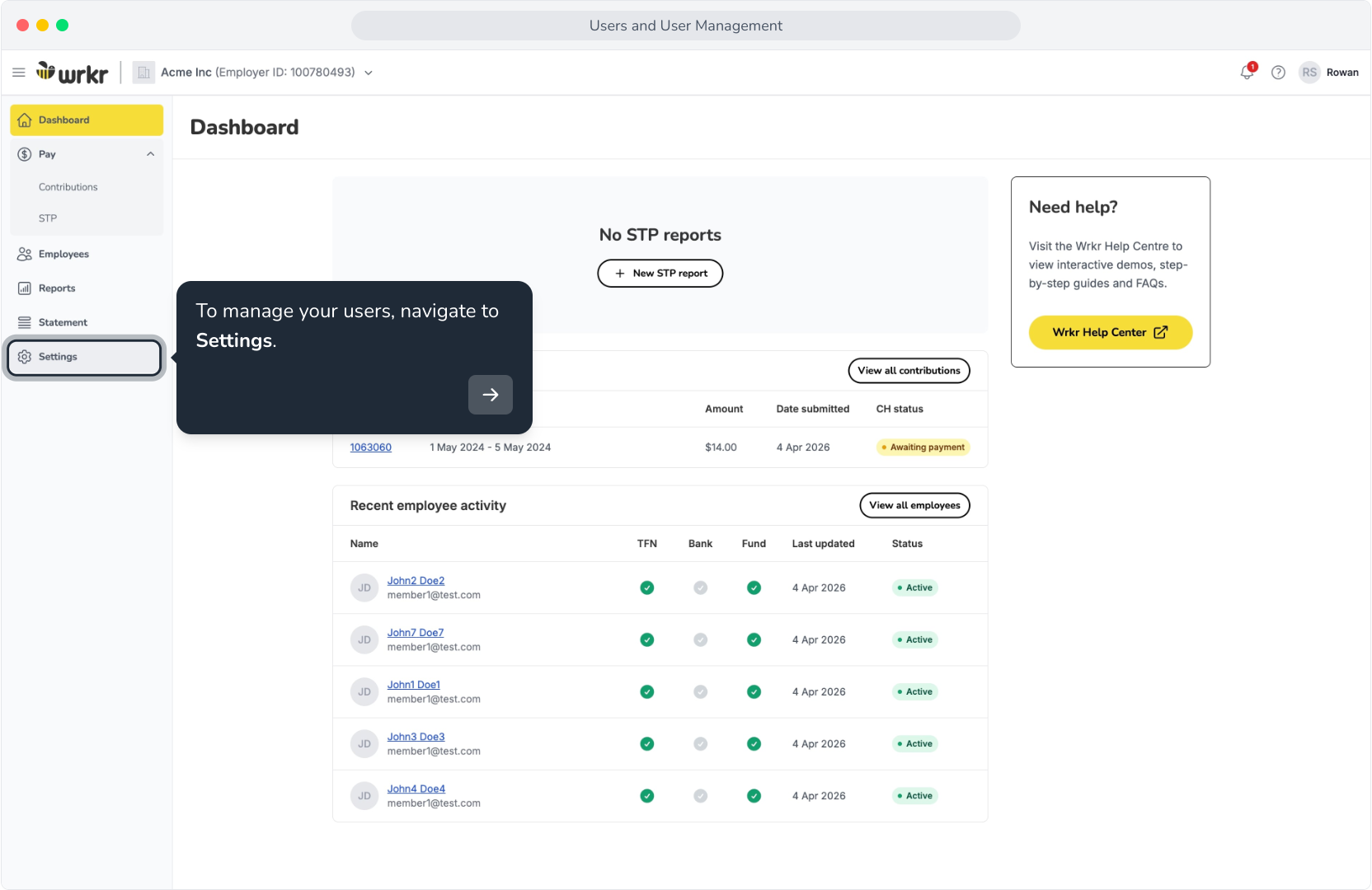Open Rowan user account menu
This screenshot has height=890, width=1372.
click(x=1342, y=73)
